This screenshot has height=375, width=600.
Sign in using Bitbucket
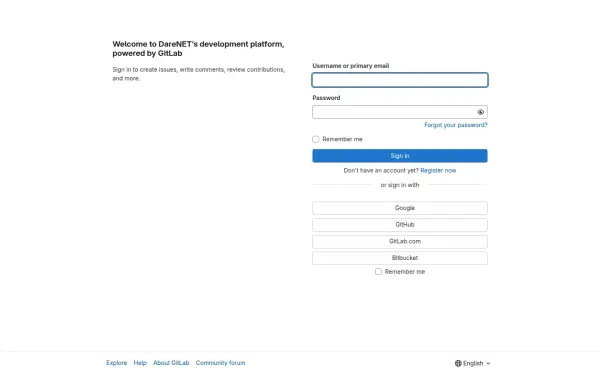point(400,258)
